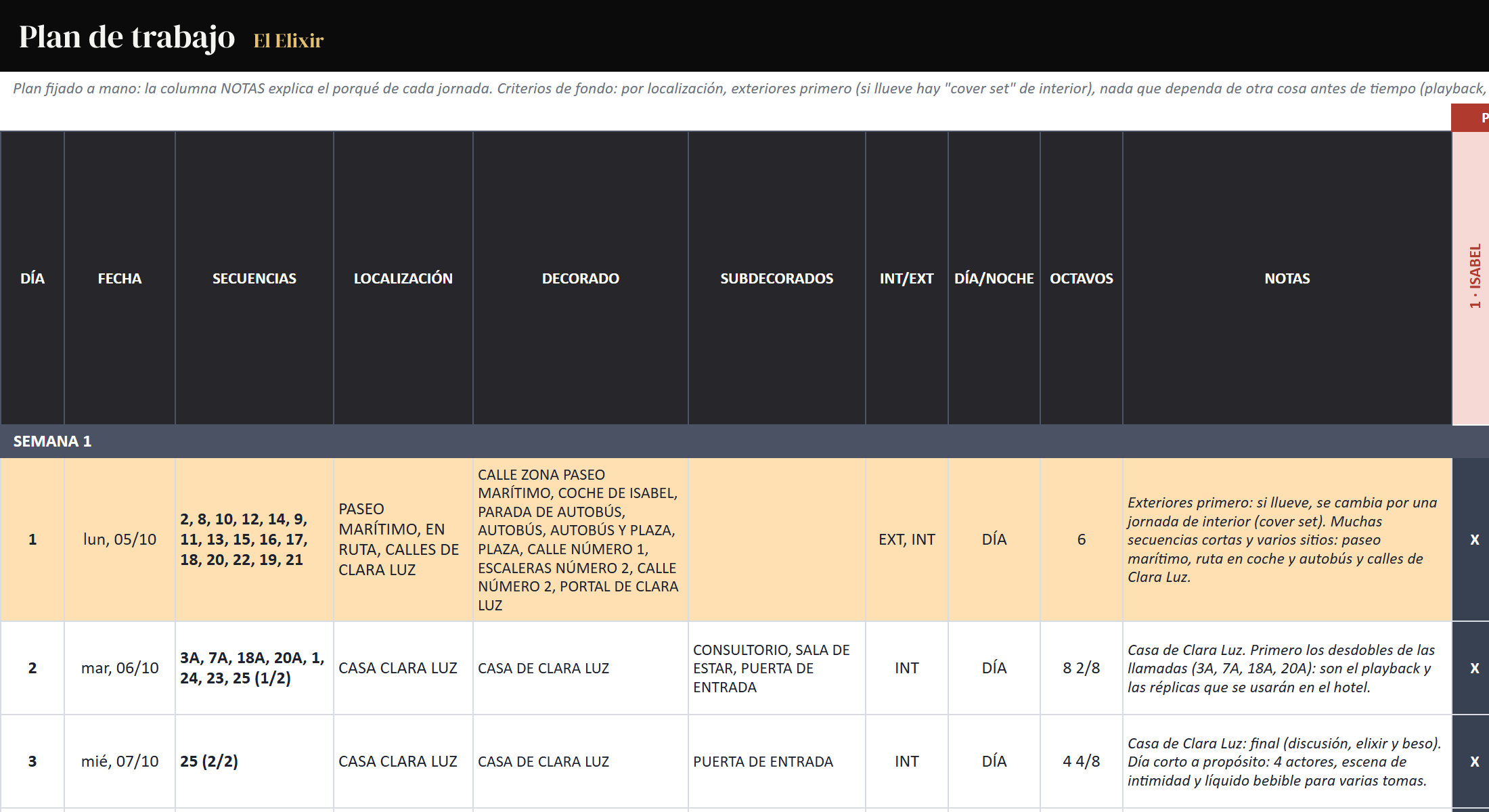This screenshot has width=1489, height=812.
Task: Click the DÍA column header
Action: point(32,278)
